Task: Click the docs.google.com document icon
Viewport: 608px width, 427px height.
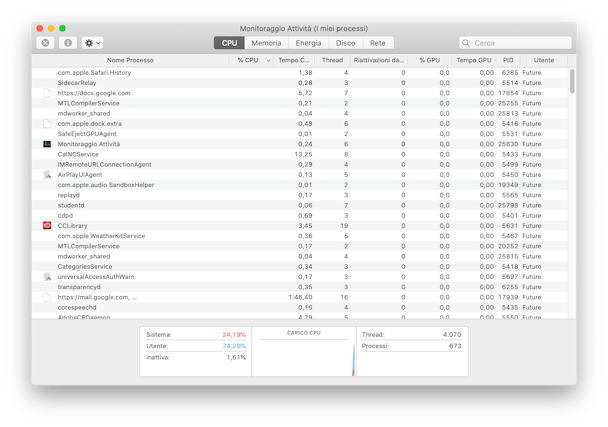Action: tap(47, 93)
